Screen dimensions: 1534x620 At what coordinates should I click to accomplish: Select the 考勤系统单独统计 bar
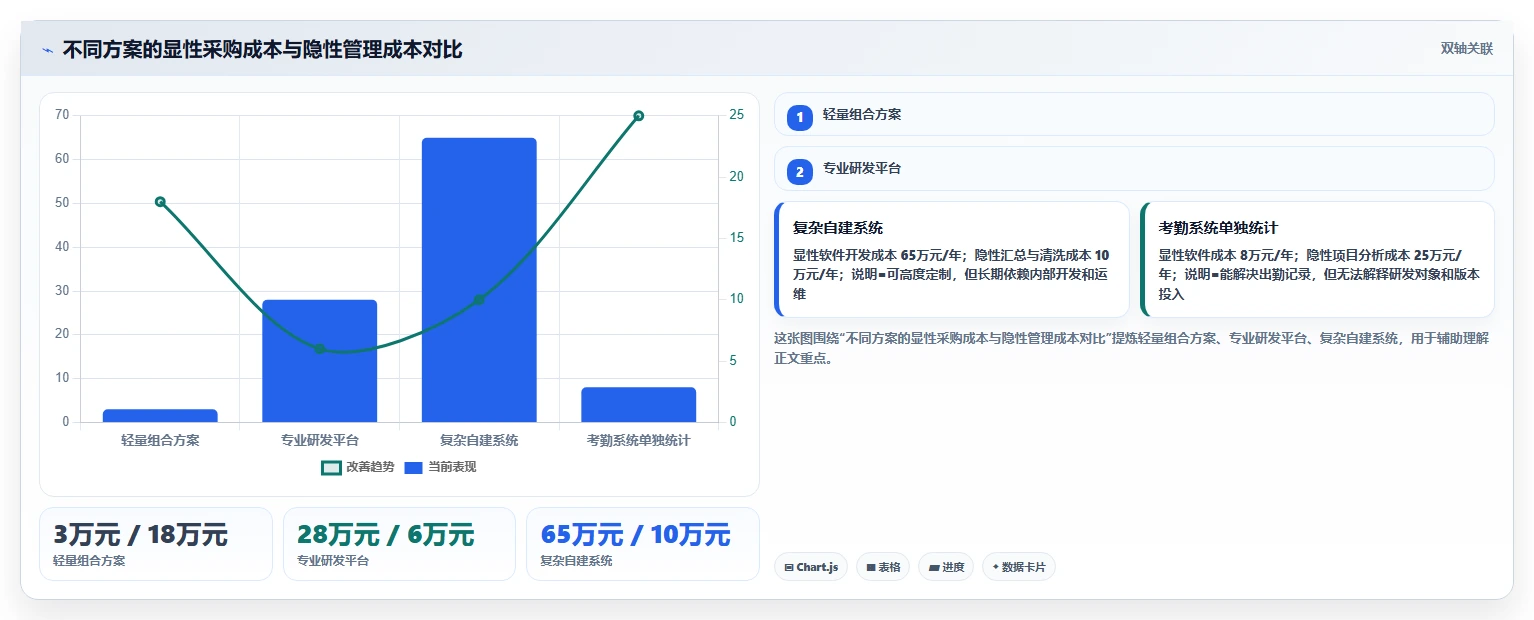coord(638,405)
